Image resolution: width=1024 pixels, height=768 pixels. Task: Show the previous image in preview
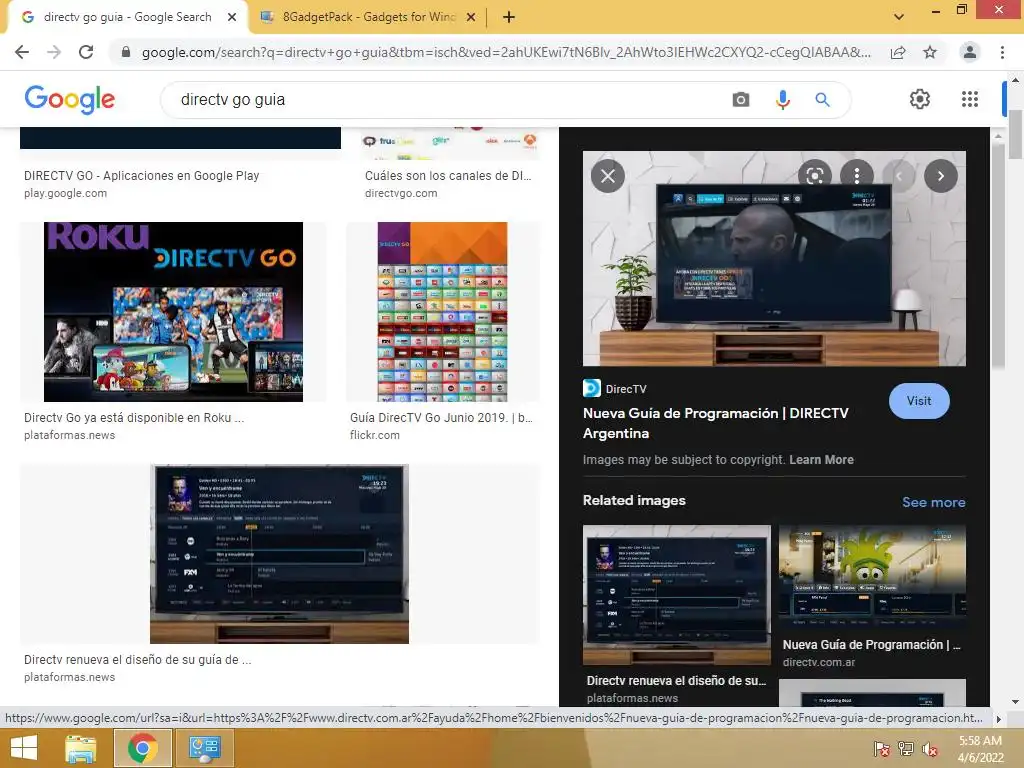pyautogui.click(x=899, y=176)
